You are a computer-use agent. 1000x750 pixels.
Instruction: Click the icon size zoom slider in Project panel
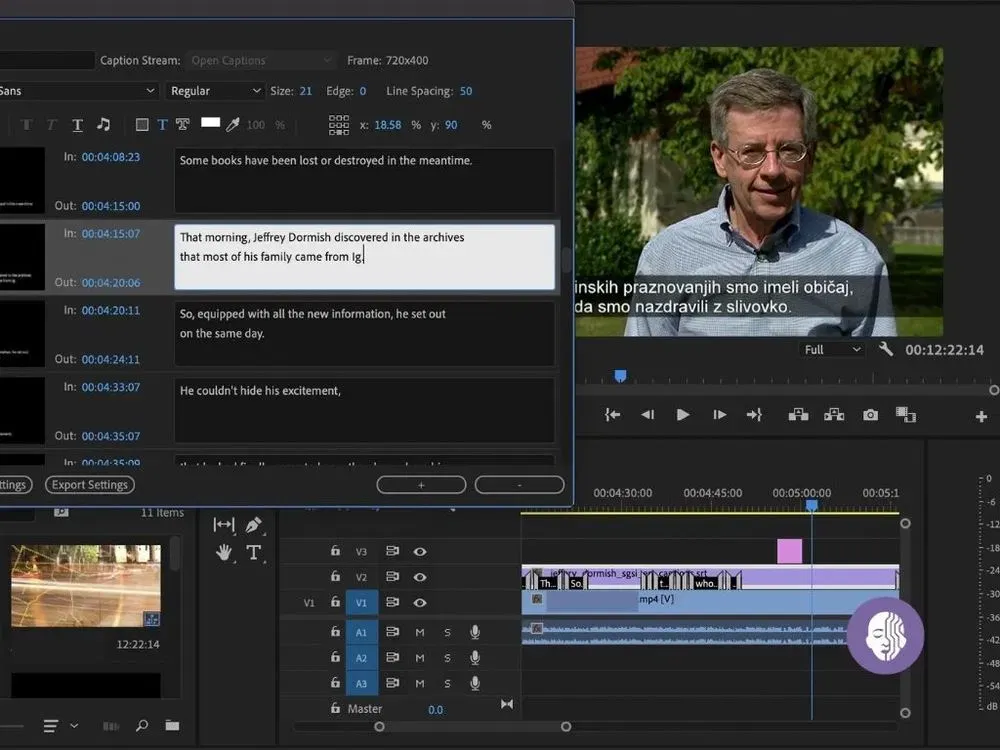click(x=11, y=726)
